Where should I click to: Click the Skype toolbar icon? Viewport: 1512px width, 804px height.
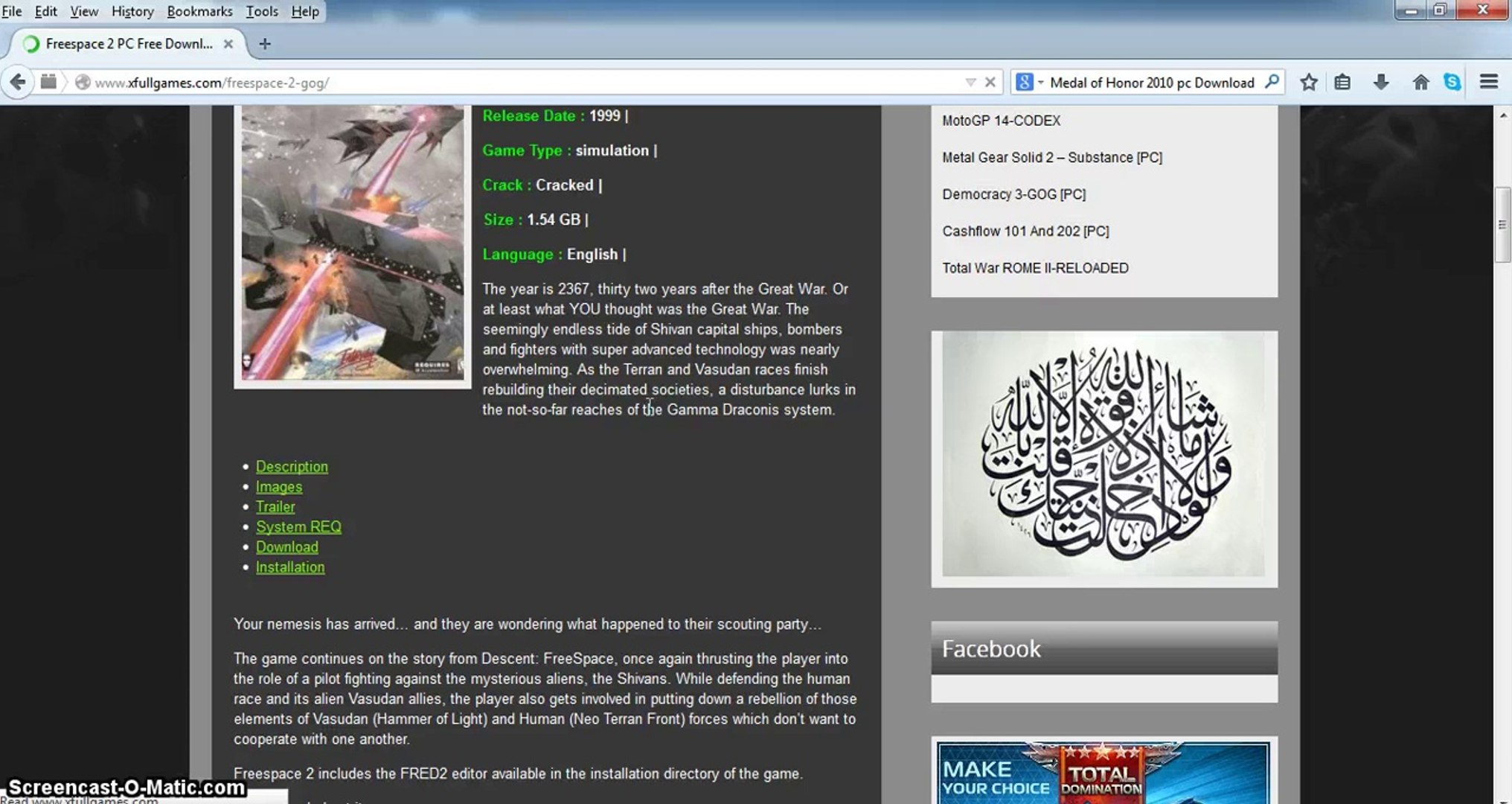point(1452,82)
